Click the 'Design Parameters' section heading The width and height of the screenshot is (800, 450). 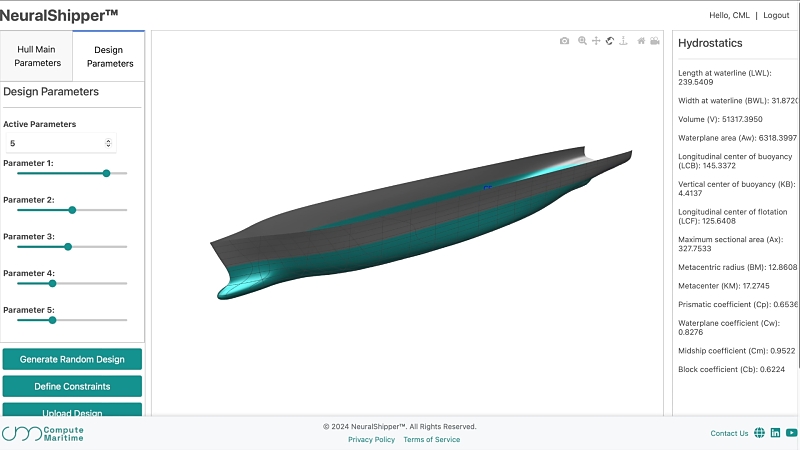(51, 92)
